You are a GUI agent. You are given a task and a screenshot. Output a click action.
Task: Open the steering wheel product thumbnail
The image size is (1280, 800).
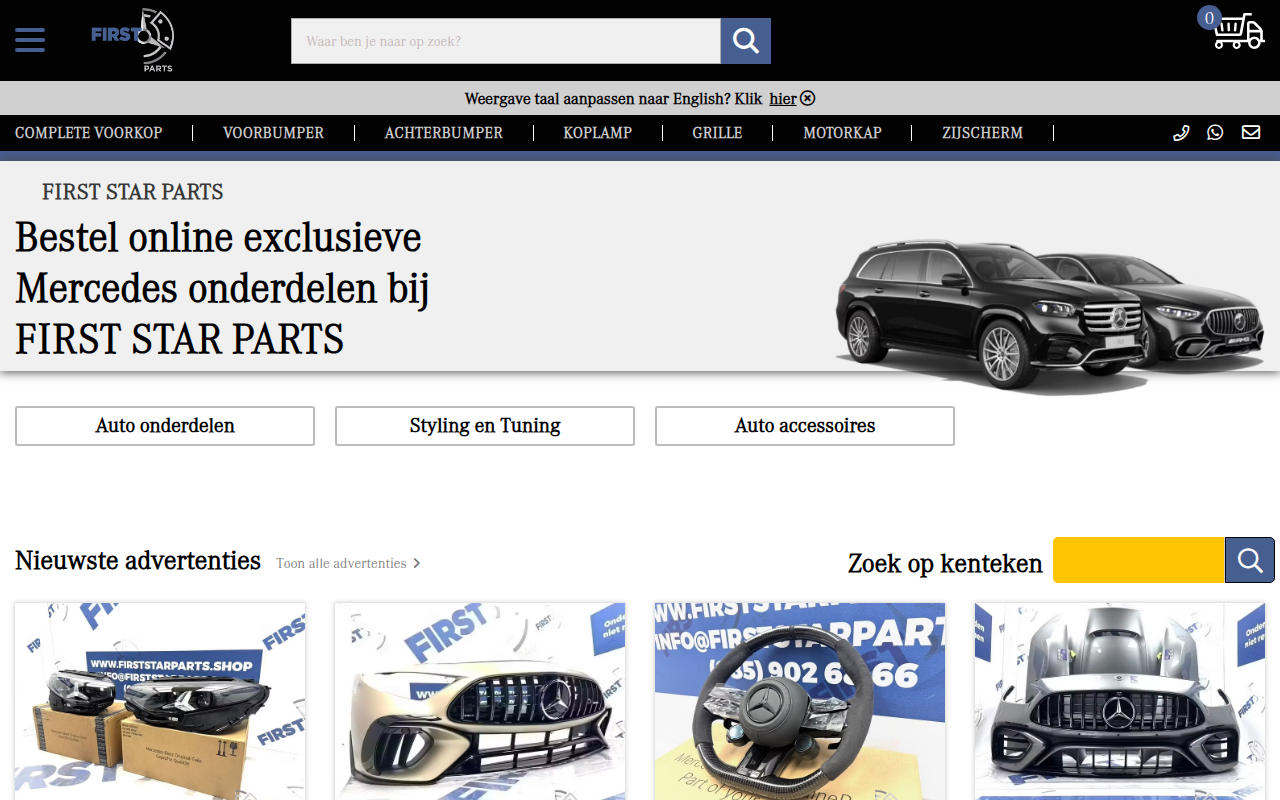pos(800,701)
